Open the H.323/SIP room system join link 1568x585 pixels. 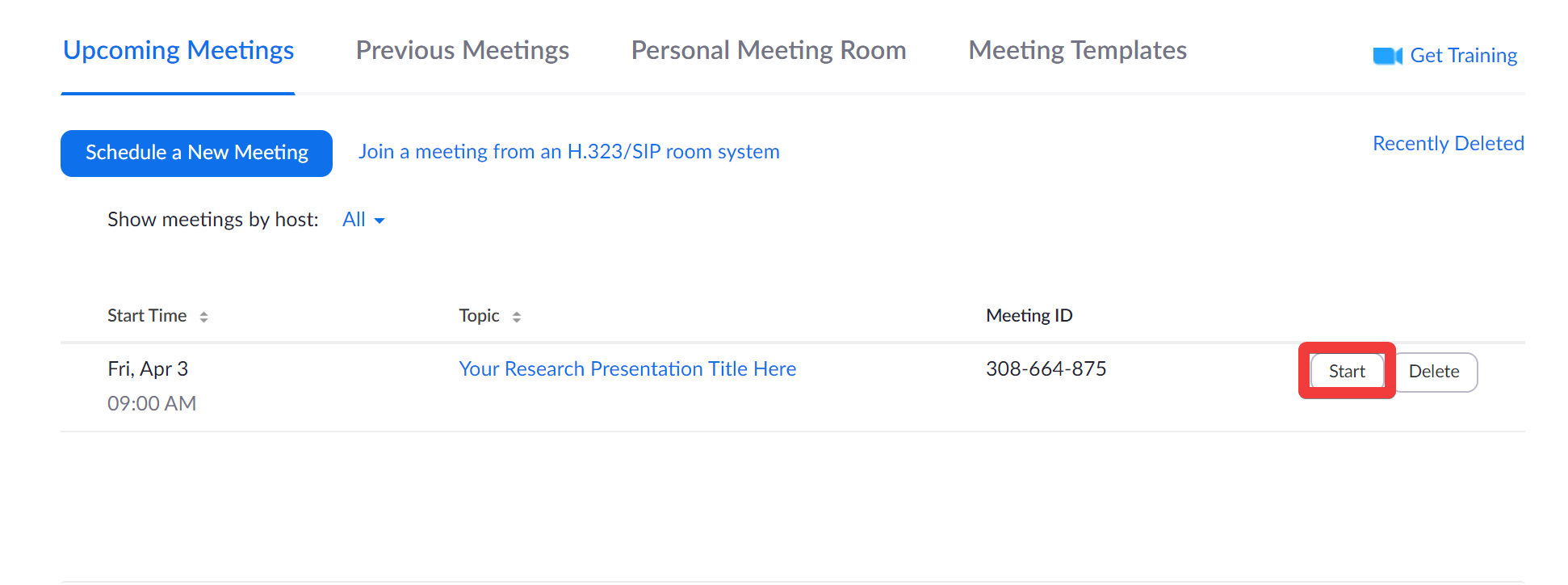pyautogui.click(x=569, y=152)
